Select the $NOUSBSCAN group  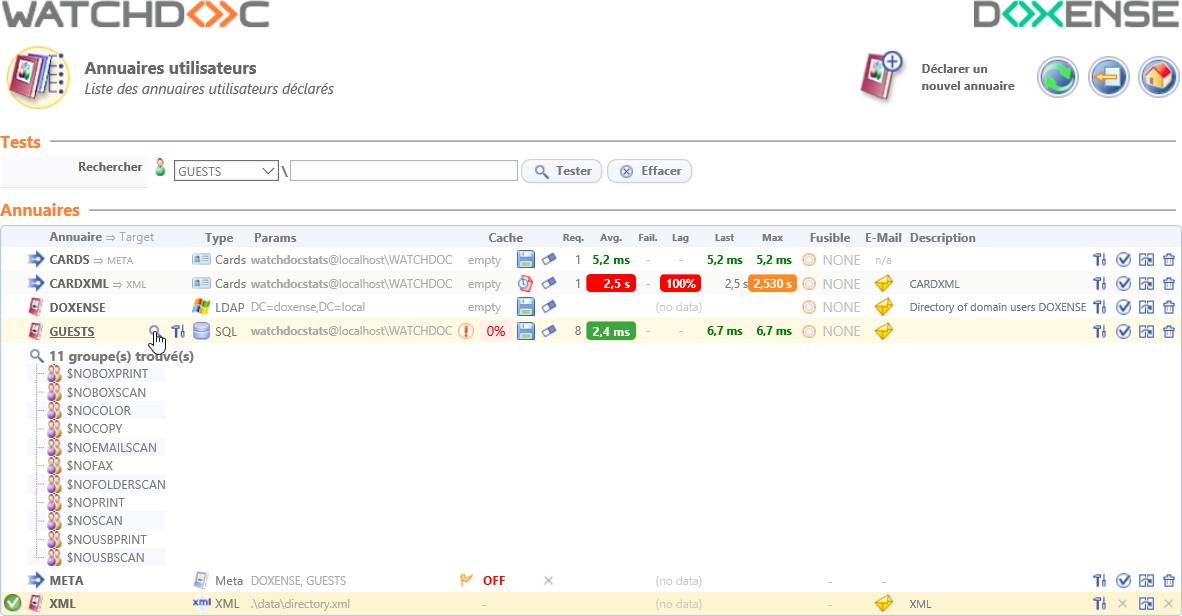pos(106,558)
